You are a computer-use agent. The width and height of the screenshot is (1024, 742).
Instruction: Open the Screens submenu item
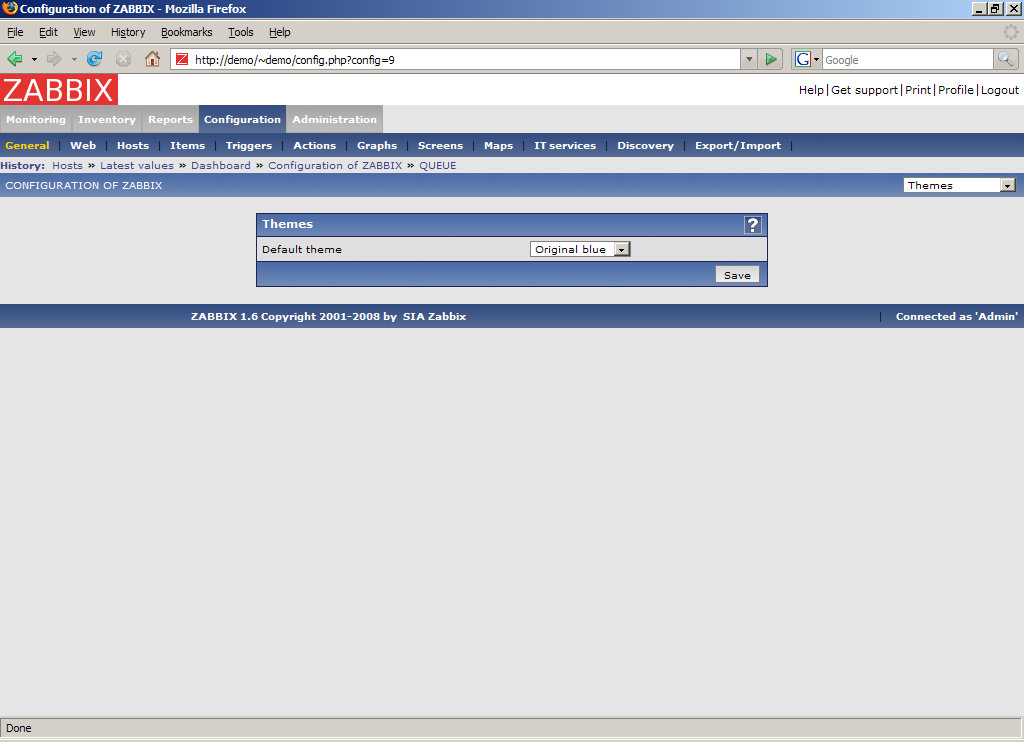tap(440, 146)
